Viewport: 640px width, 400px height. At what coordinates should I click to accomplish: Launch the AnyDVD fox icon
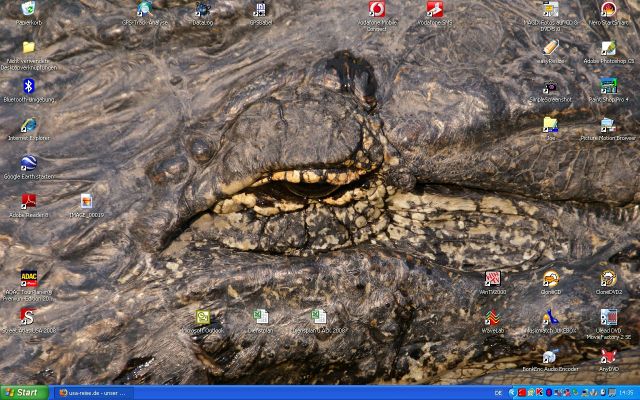609,356
